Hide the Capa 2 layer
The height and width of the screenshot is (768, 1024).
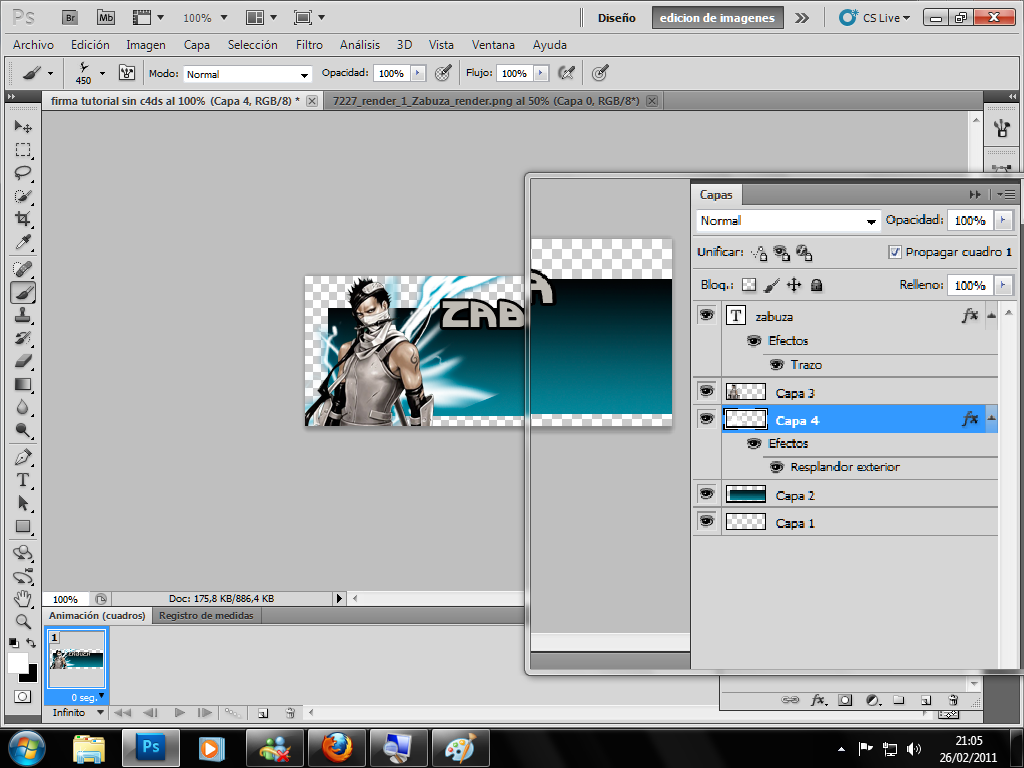click(x=707, y=494)
